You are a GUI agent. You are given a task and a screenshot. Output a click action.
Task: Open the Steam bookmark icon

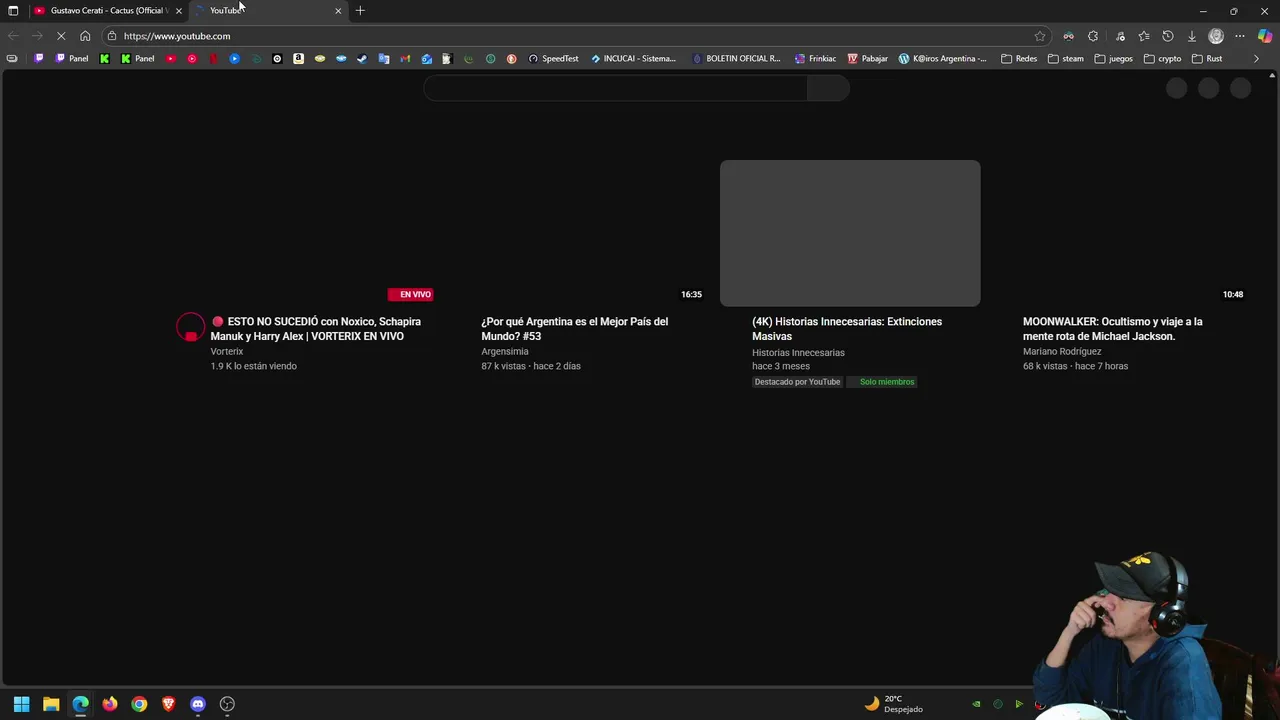pos(362,58)
